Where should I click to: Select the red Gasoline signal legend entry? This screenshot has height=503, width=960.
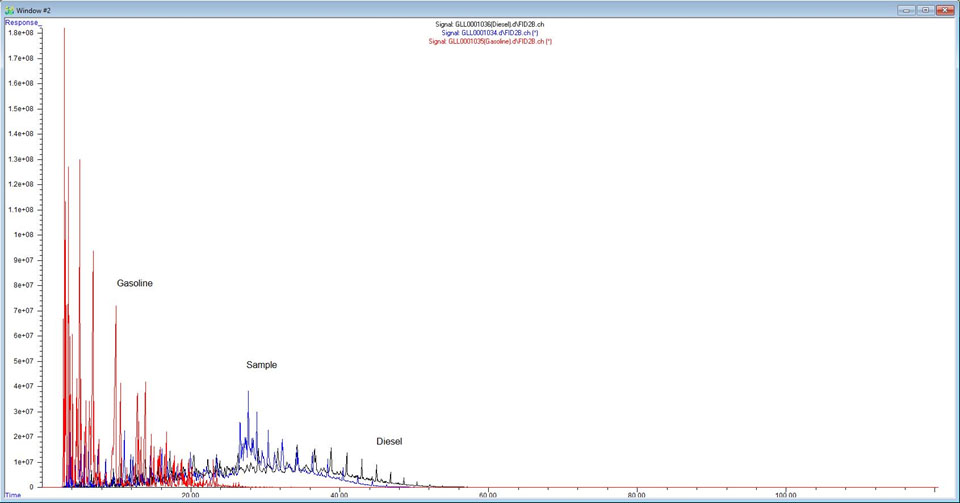click(490, 41)
